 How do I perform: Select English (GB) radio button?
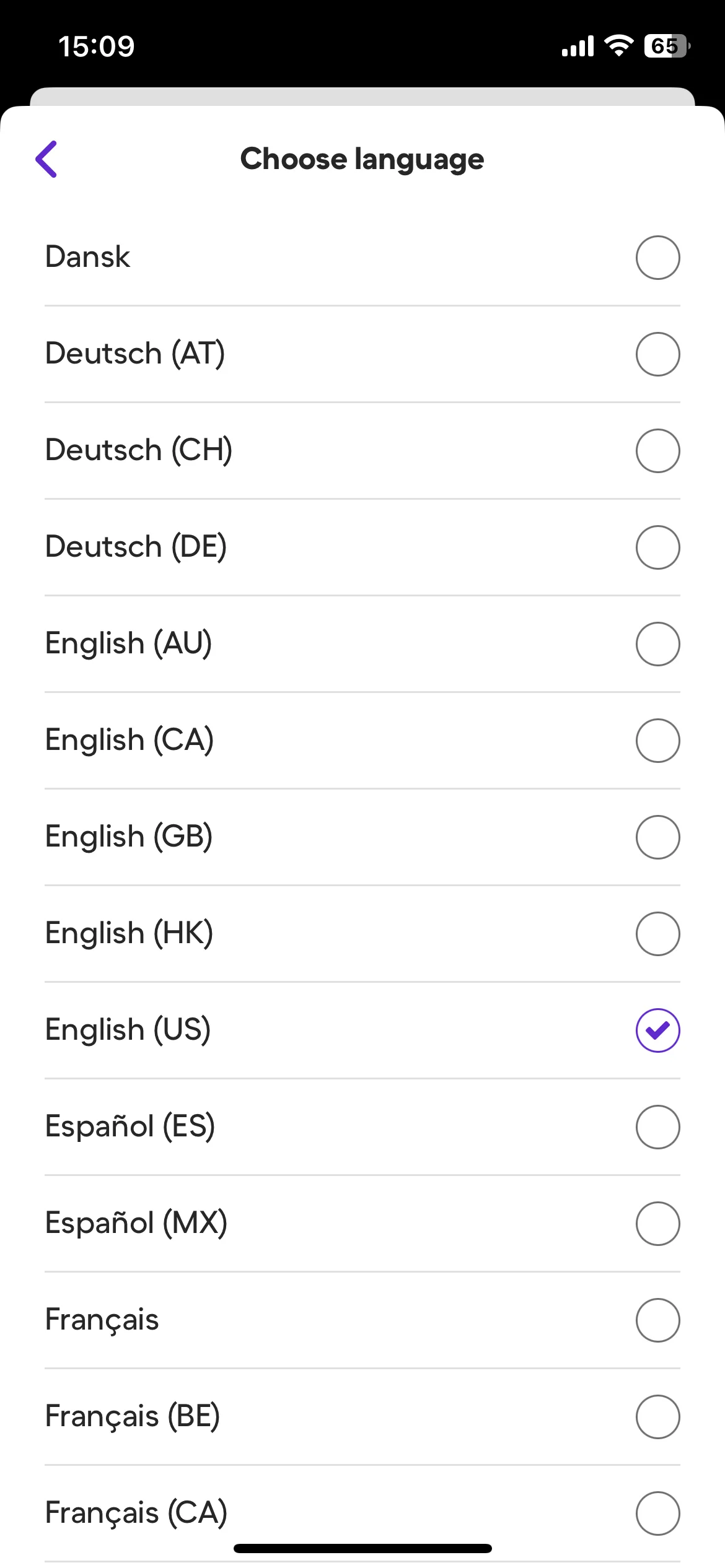pyautogui.click(x=657, y=837)
